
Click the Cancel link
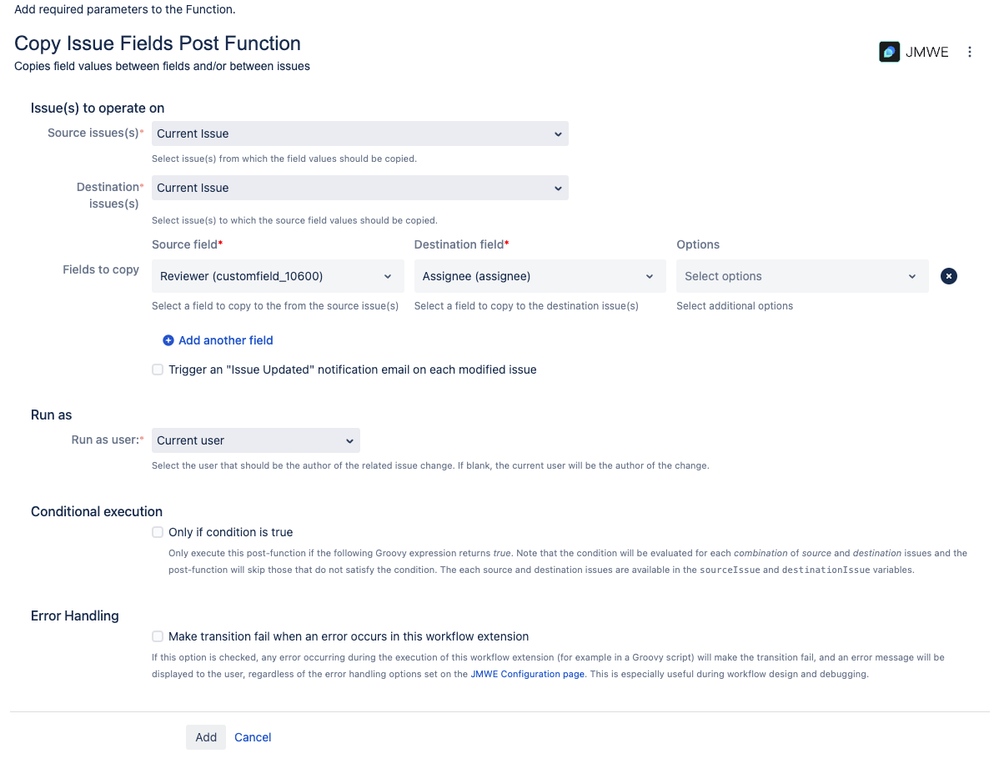pyautogui.click(x=253, y=737)
